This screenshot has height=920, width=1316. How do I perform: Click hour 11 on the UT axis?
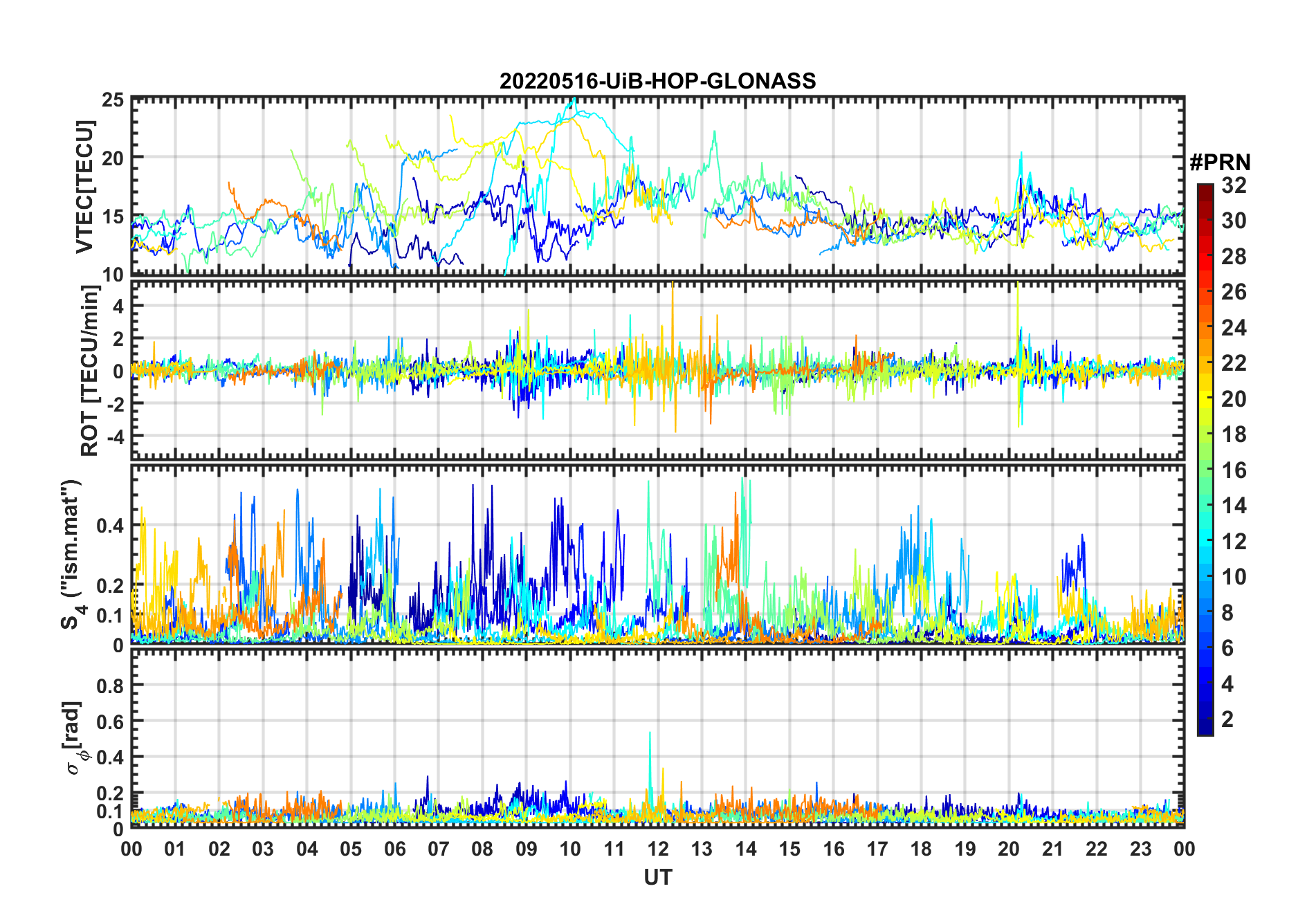pos(614,849)
